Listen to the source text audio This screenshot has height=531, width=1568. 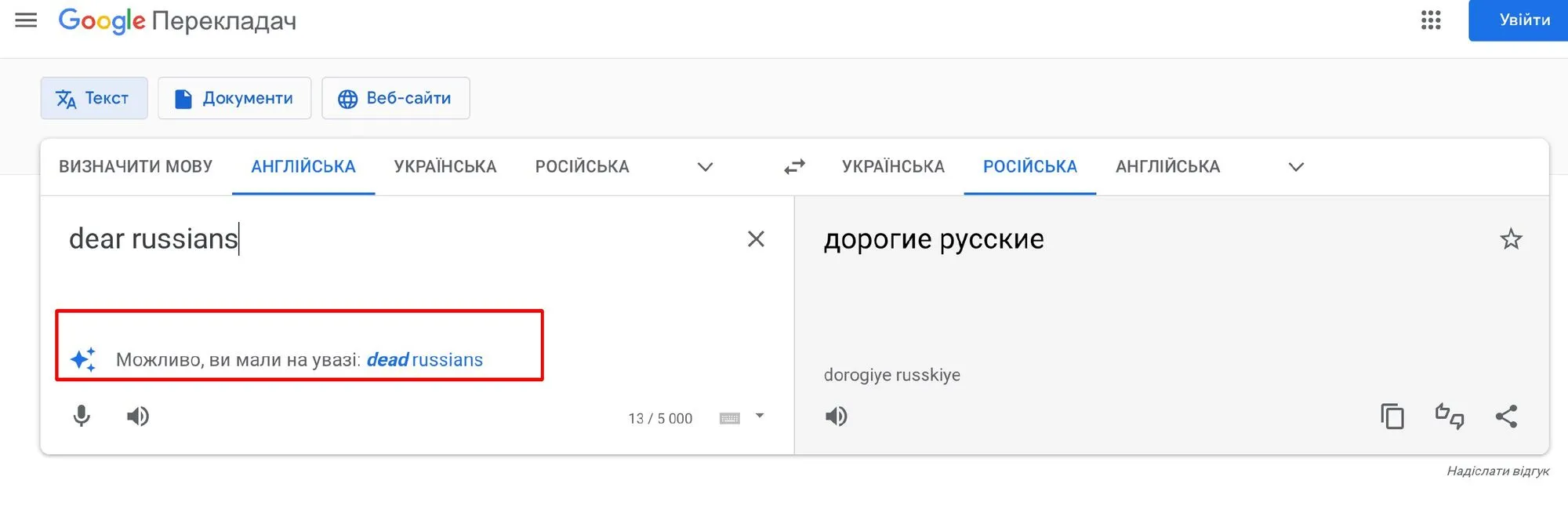138,416
